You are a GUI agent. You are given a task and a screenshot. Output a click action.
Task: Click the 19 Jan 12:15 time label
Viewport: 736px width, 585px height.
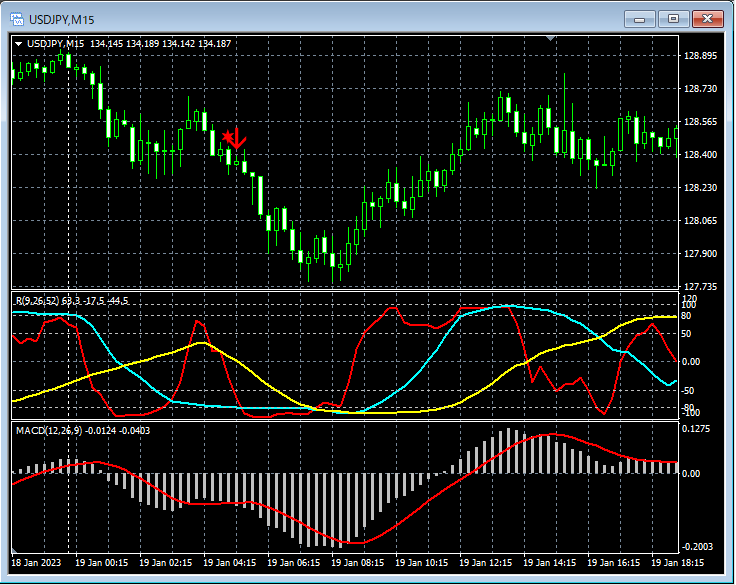click(486, 562)
